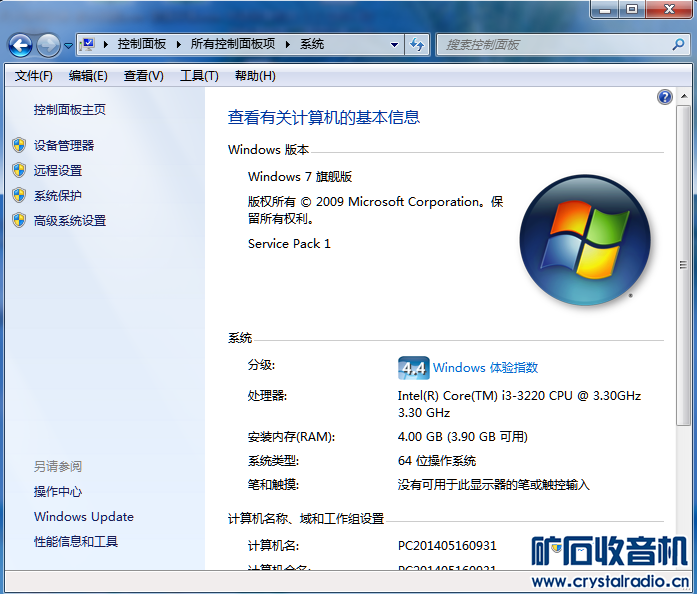Expand the arrow after 控制面板 breadcrumb
This screenshot has height=594, width=697.
179,44
